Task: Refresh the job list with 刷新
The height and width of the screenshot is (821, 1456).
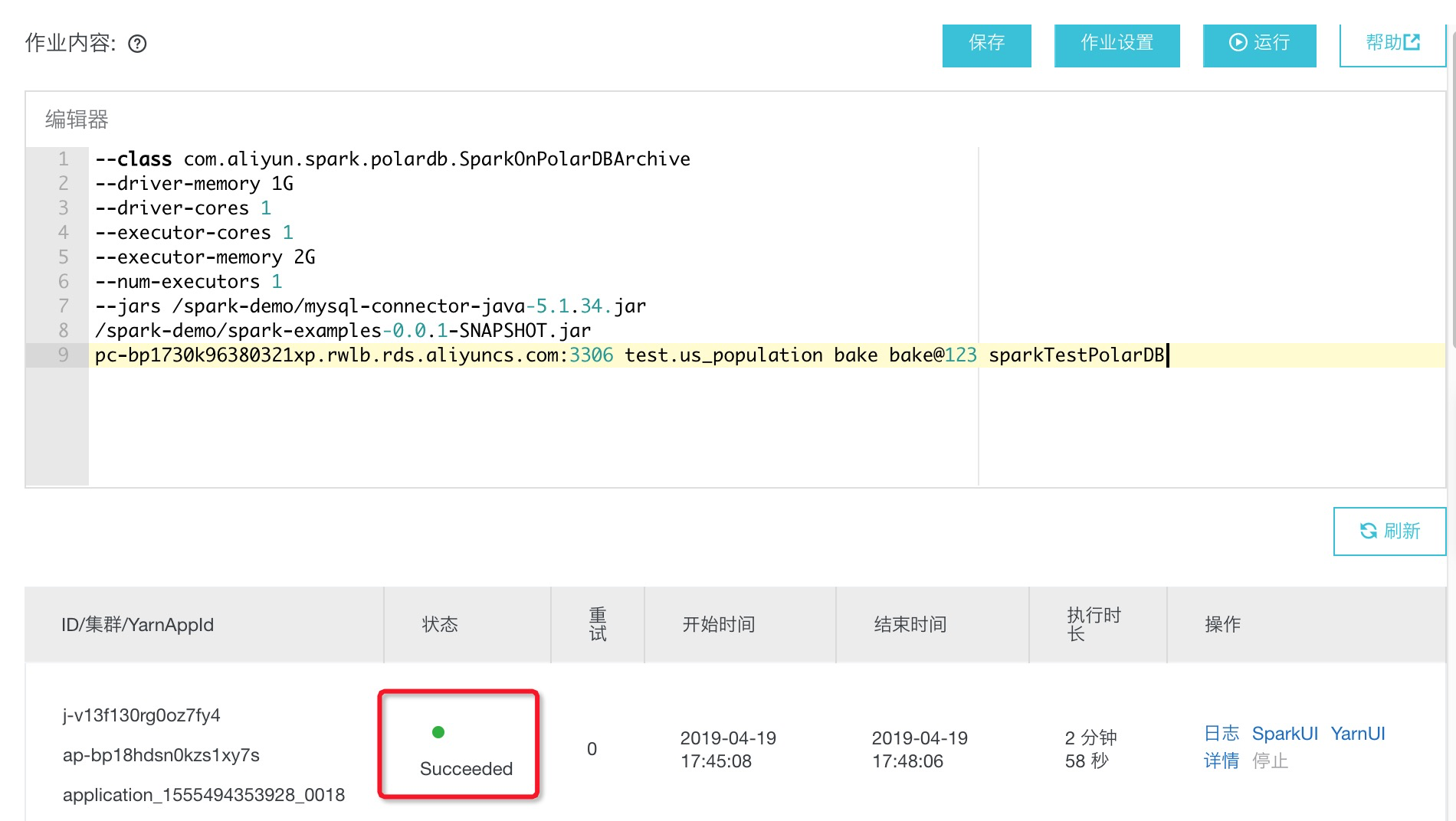Action: click(1389, 531)
